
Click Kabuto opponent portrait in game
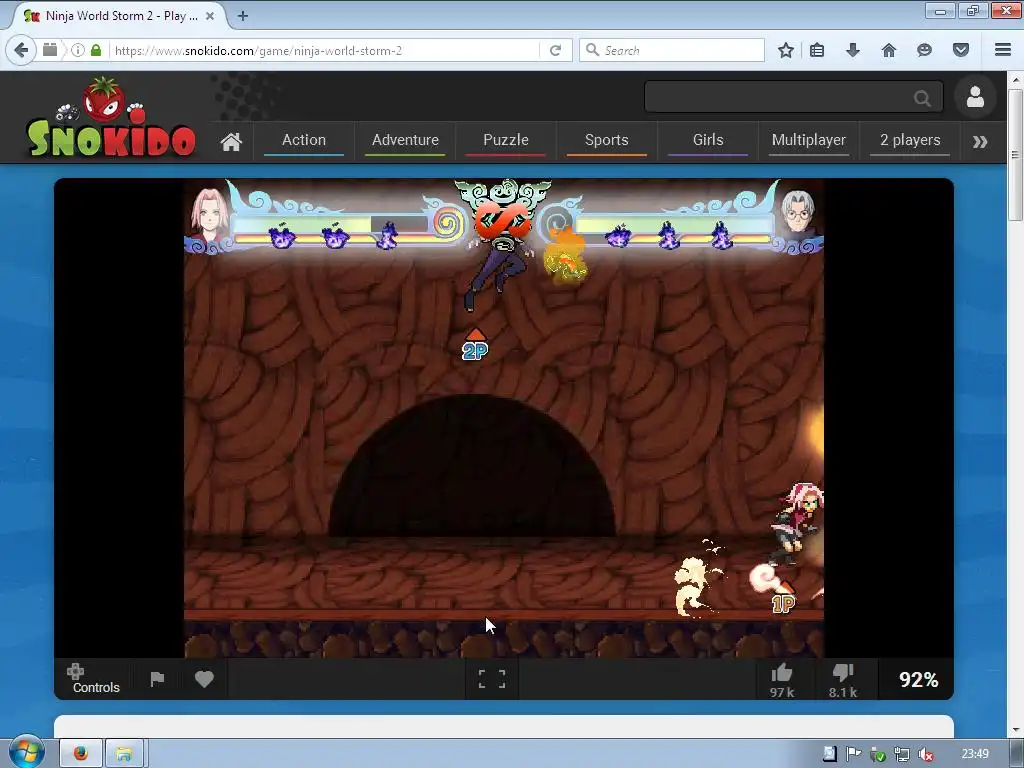[799, 214]
